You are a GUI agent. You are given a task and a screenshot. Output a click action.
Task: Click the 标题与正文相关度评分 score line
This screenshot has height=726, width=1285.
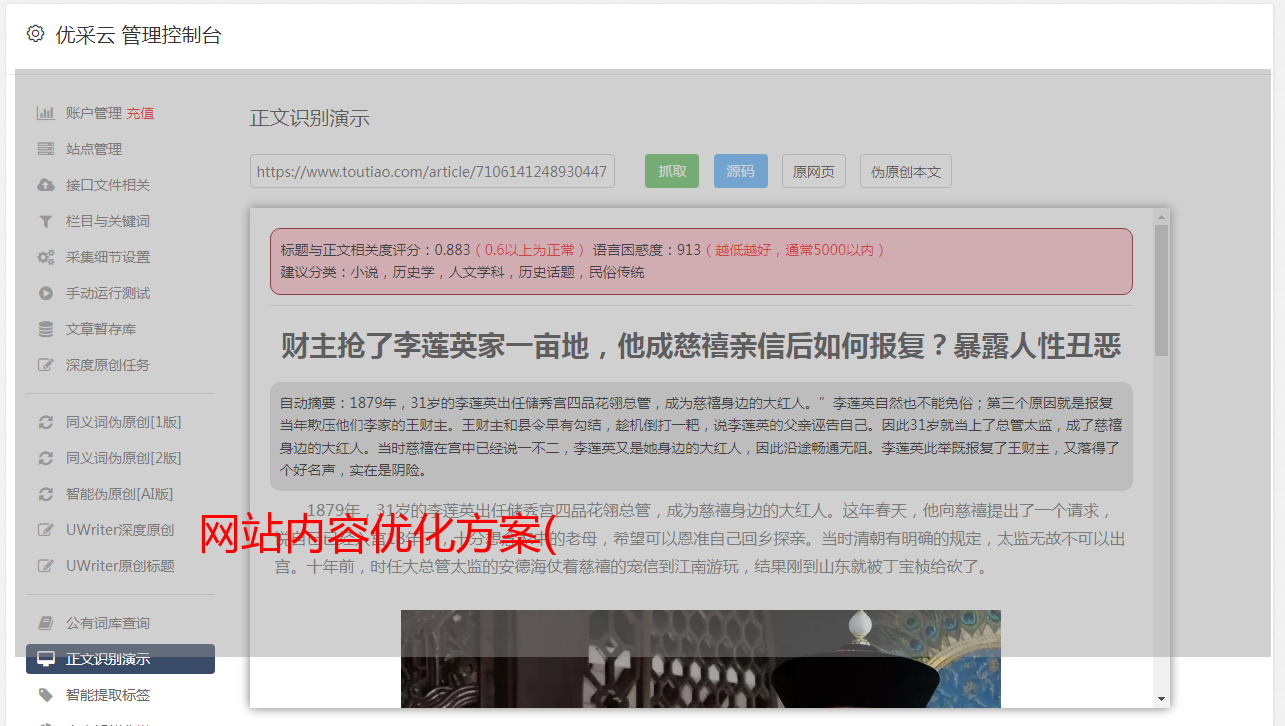583,250
